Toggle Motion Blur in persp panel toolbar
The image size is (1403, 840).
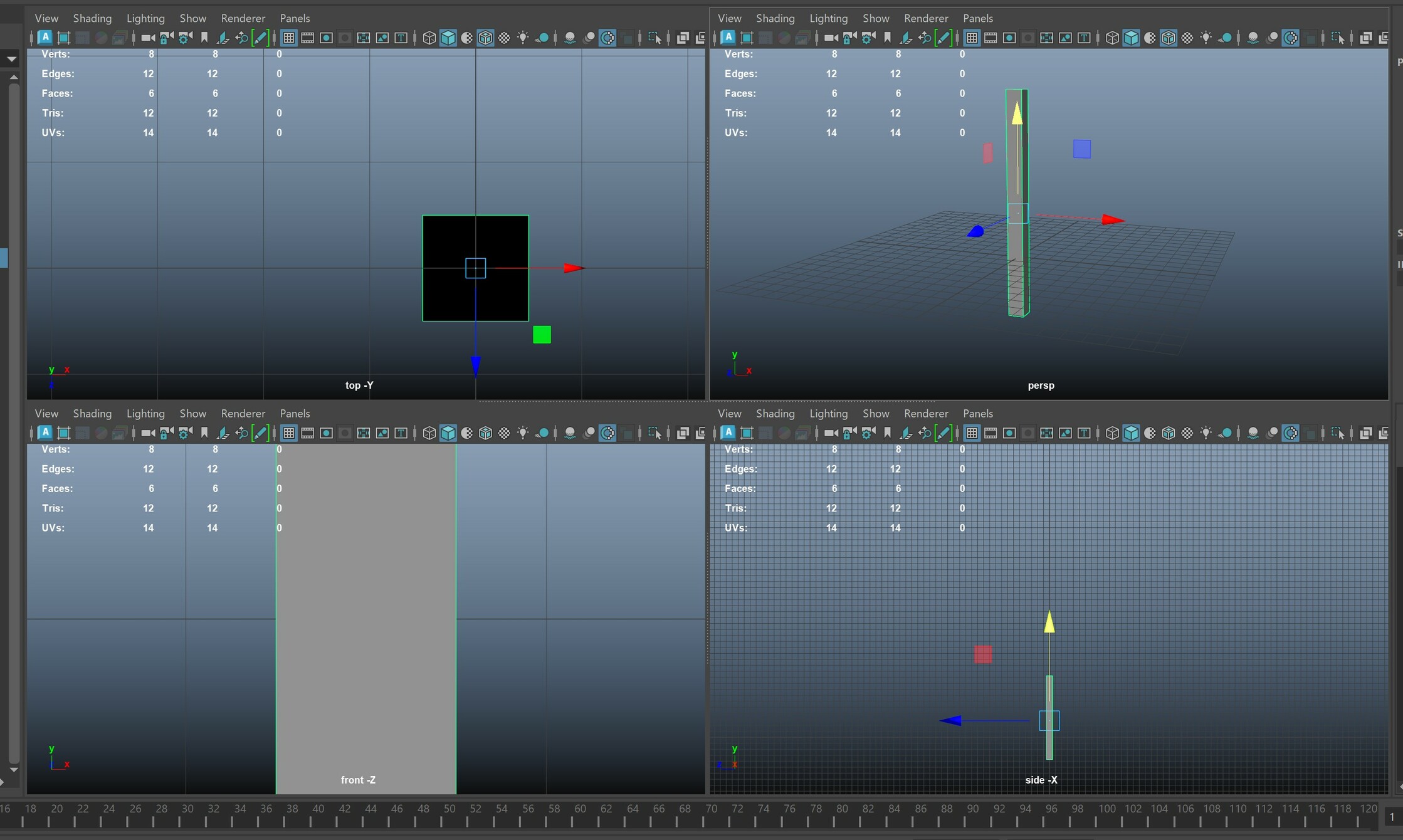pyautogui.click(x=1272, y=38)
